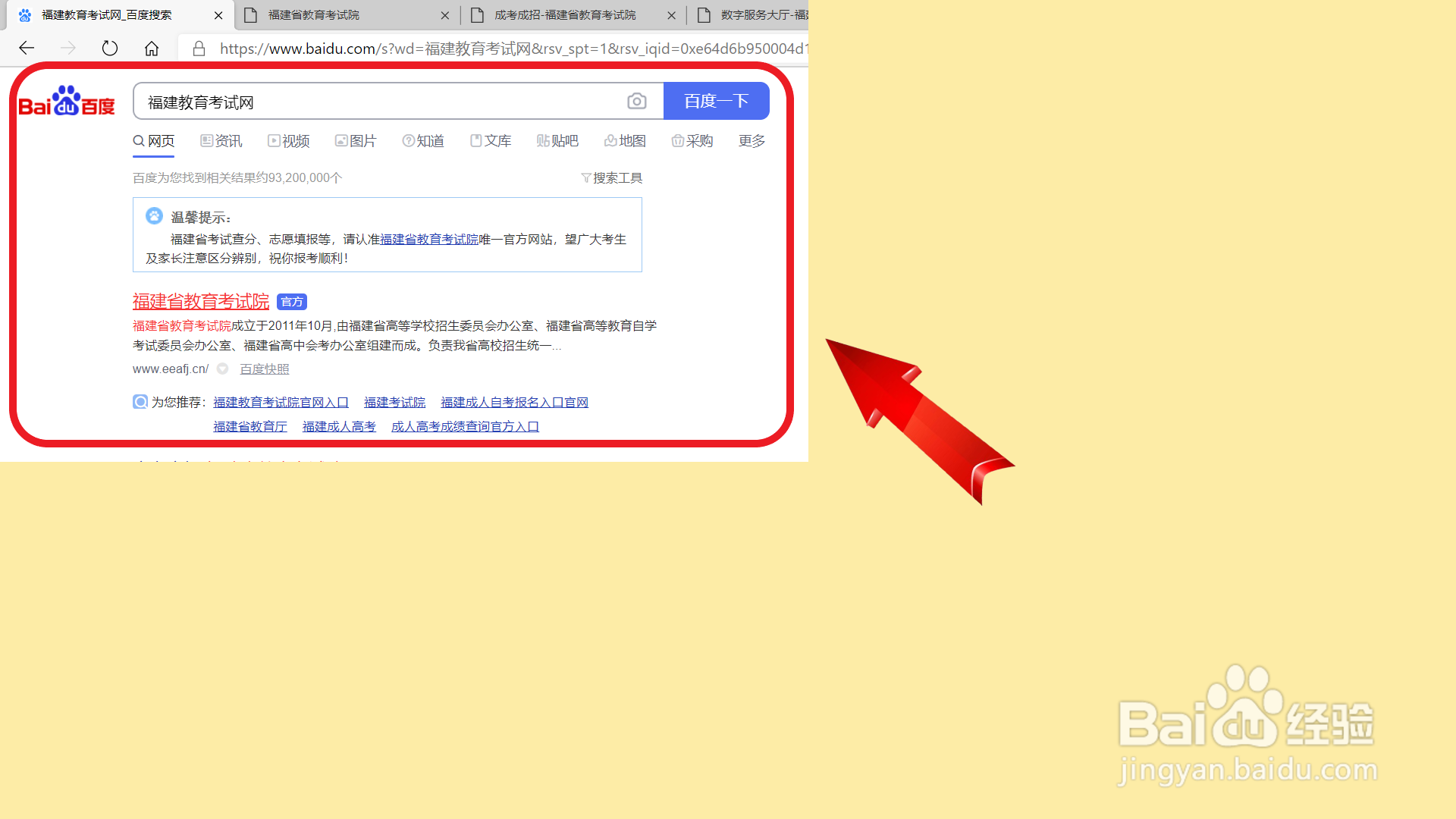Open 搜索工具 filter options
1456x819 pixels.
(612, 178)
